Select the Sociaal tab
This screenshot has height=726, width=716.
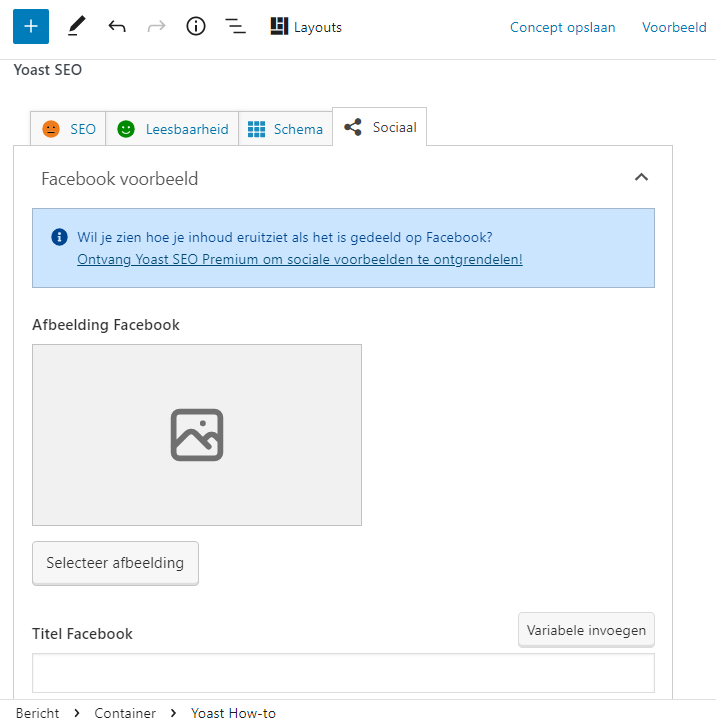coord(380,127)
